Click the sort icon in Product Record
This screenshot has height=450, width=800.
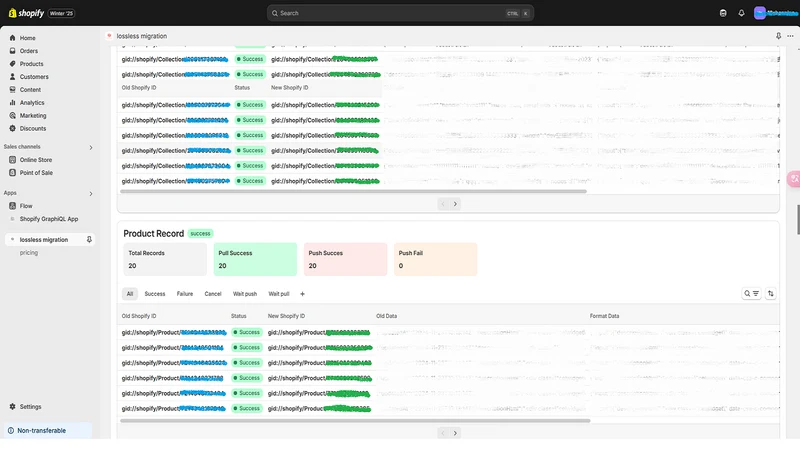click(x=770, y=293)
